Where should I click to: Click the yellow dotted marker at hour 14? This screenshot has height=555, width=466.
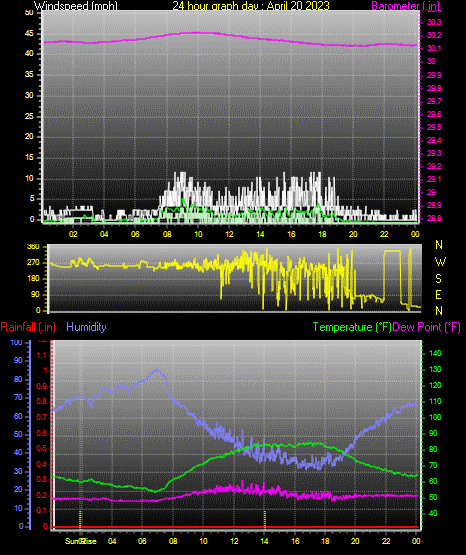[x=265, y=519]
